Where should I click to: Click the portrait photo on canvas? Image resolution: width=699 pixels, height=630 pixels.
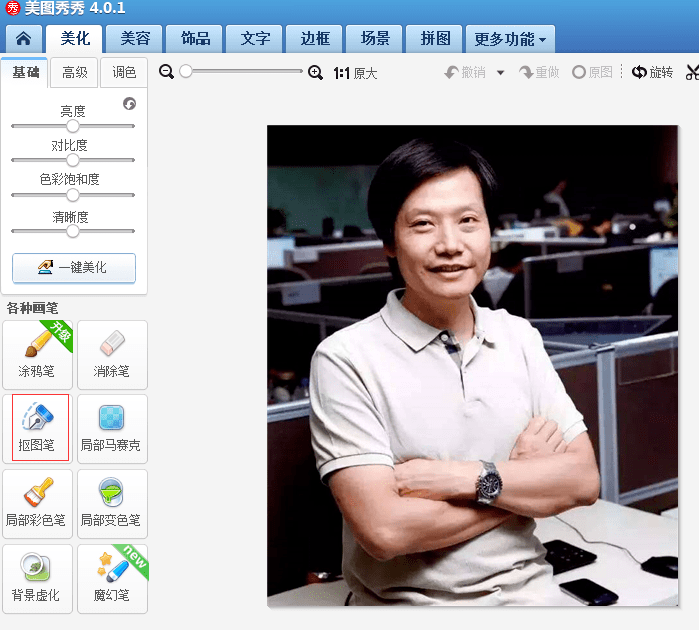coord(473,366)
